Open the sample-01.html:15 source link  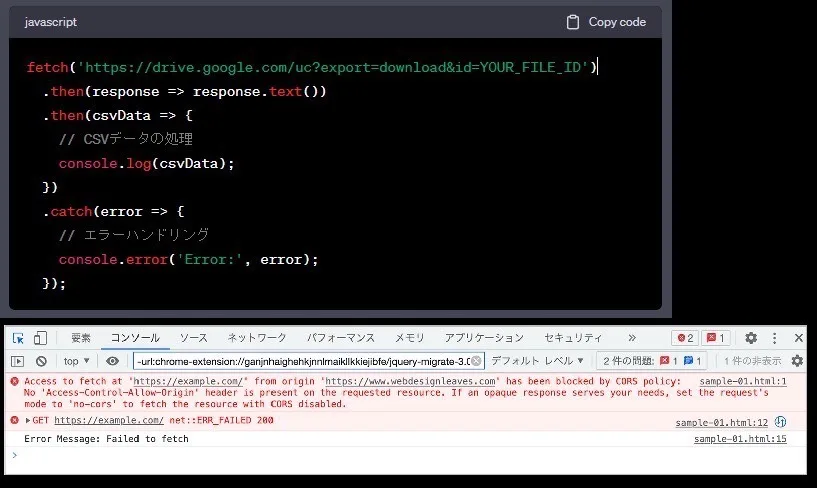pyautogui.click(x=740, y=439)
